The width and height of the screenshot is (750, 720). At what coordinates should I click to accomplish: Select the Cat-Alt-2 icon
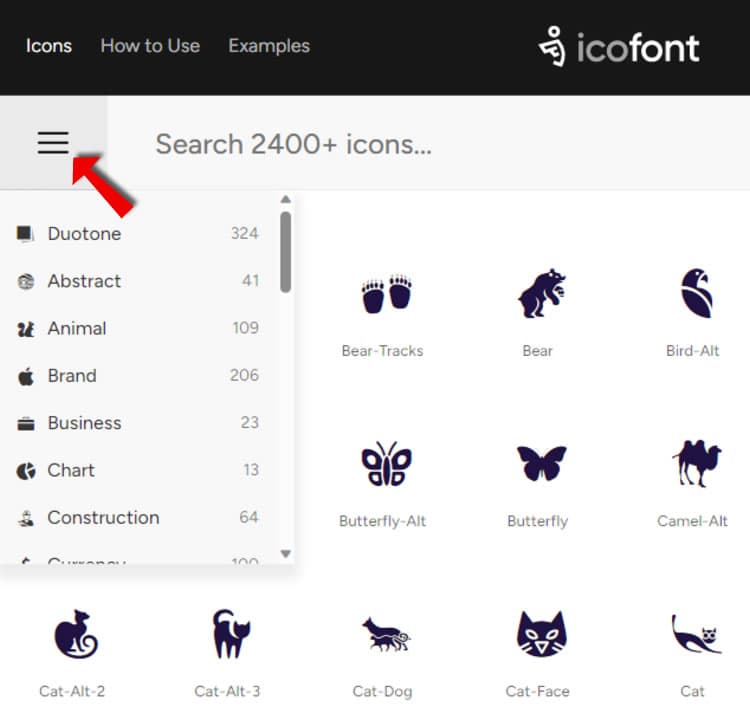click(75, 634)
